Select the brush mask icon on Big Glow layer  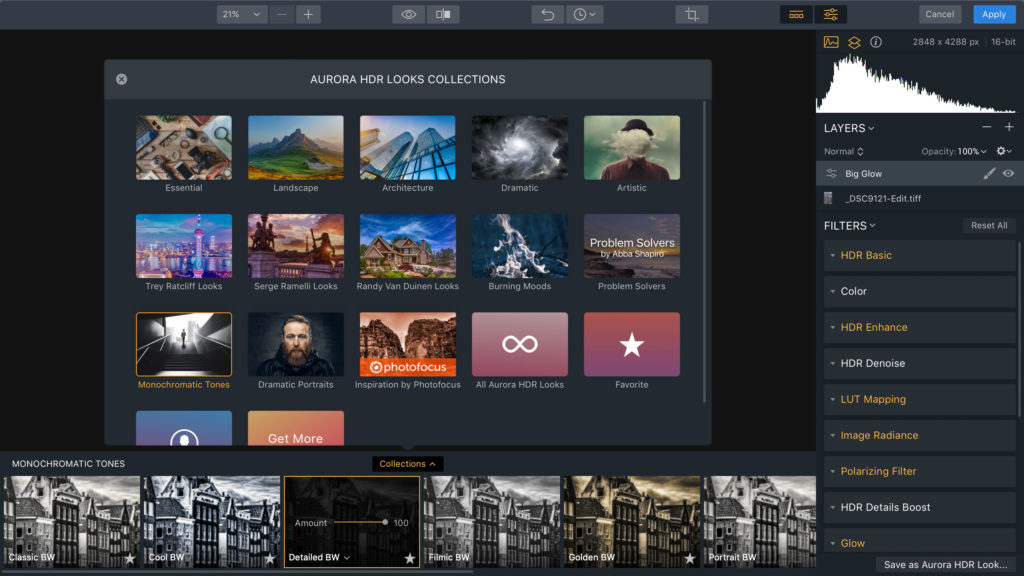tap(989, 173)
